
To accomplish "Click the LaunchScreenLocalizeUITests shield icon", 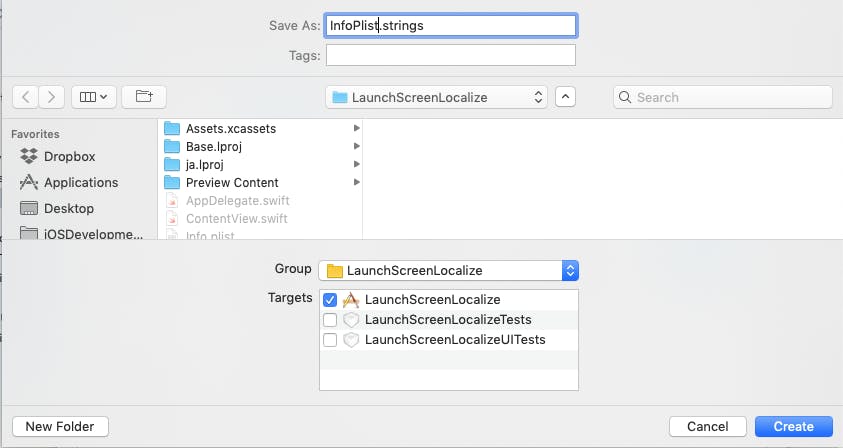I will [x=351, y=340].
